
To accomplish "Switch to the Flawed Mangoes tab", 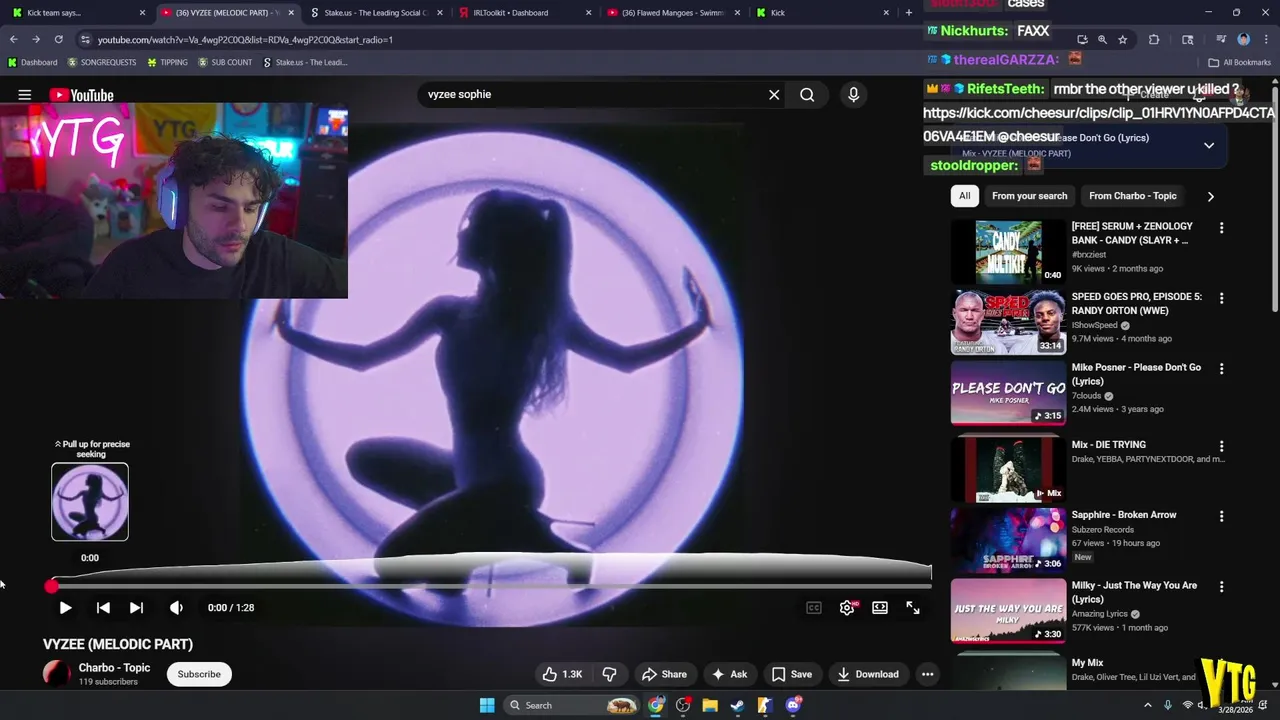I will point(672,13).
